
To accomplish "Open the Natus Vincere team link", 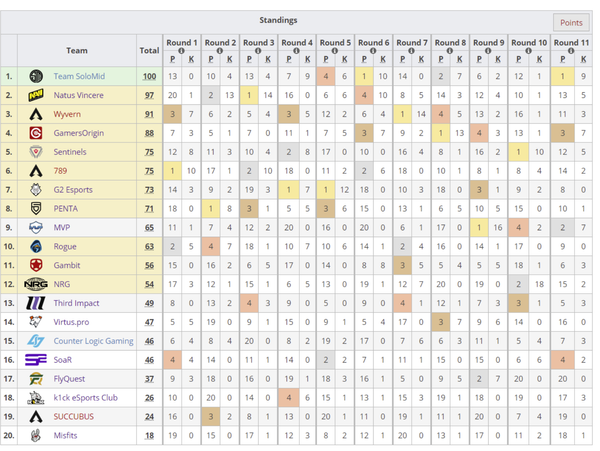I will coord(78,95).
